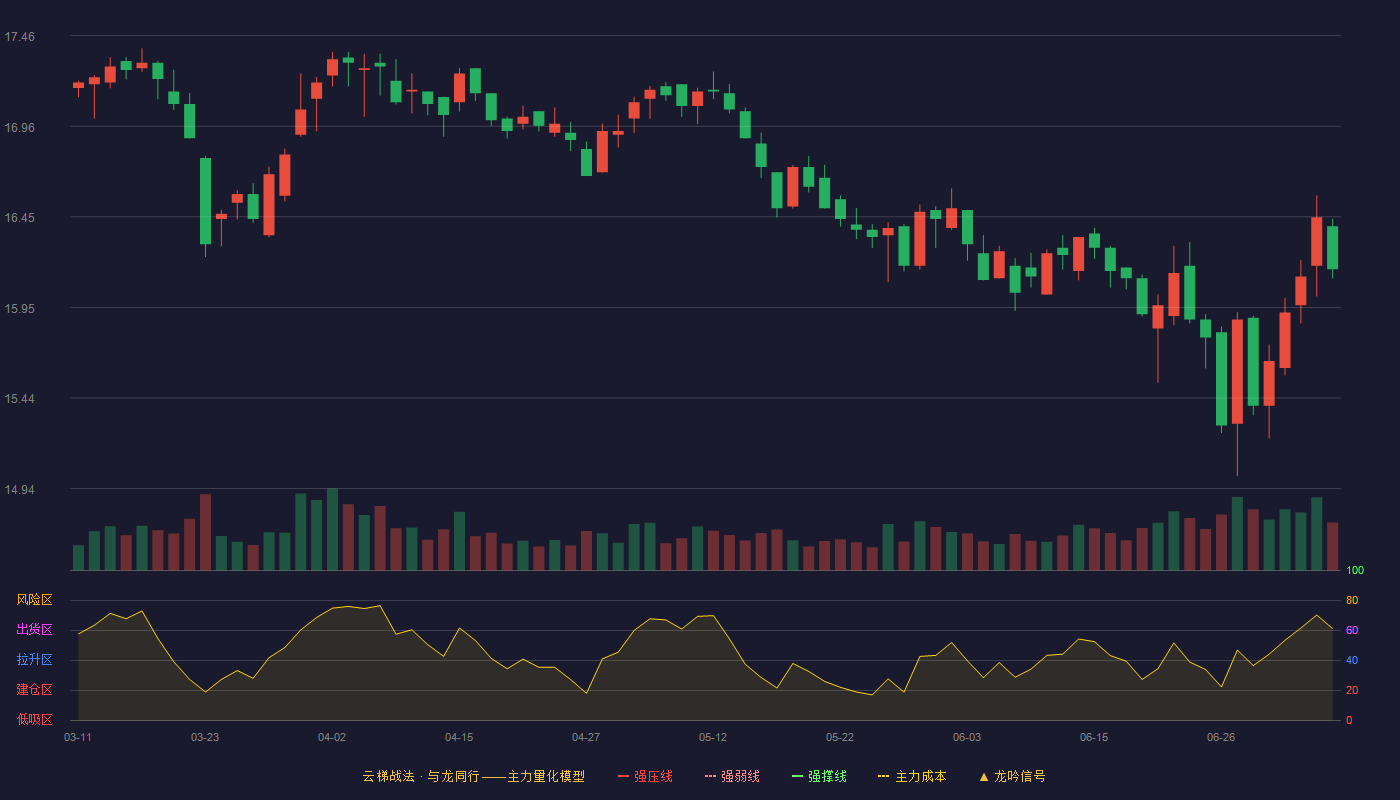Click the 16.45 price axis label
Screen dimensions: 1400x800
tap(19, 218)
